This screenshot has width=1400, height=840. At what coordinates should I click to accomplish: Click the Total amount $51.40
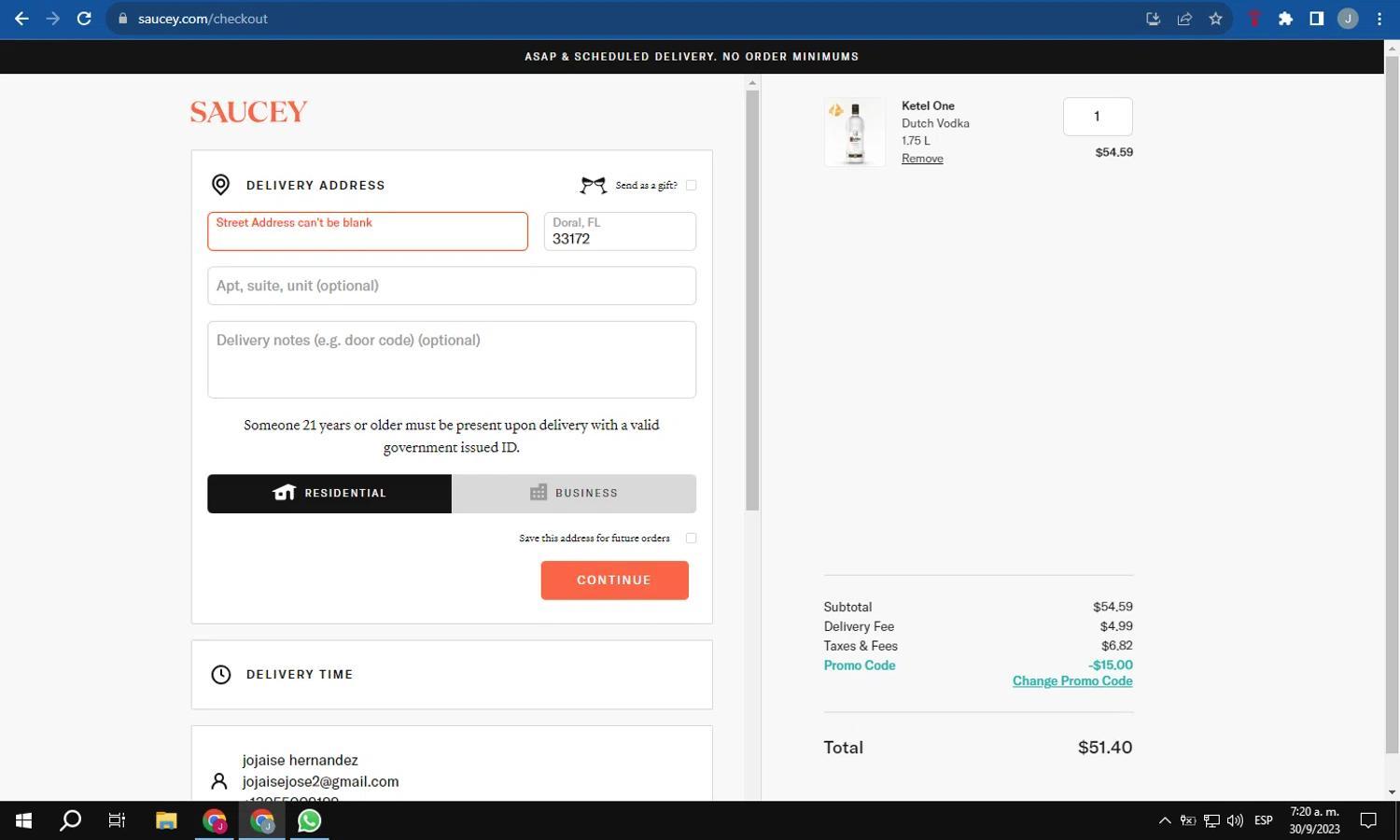click(1105, 748)
